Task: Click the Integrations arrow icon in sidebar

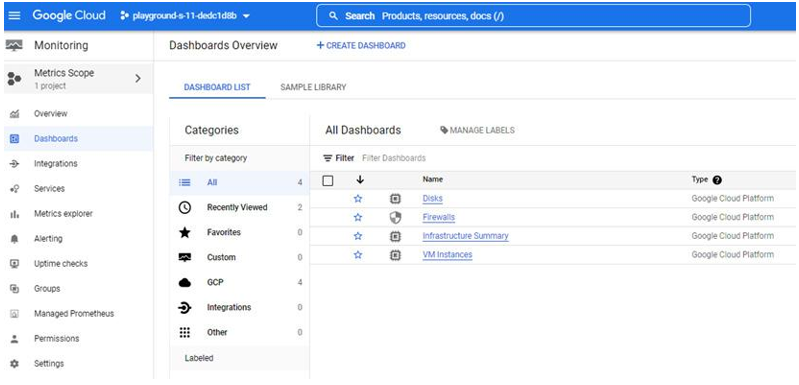Action: [x=14, y=163]
